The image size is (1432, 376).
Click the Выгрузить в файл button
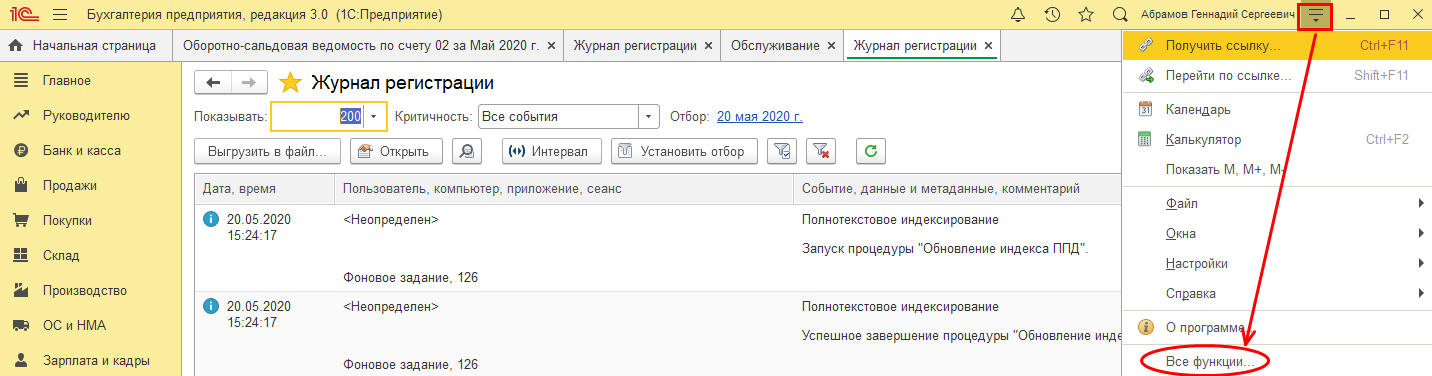click(267, 151)
